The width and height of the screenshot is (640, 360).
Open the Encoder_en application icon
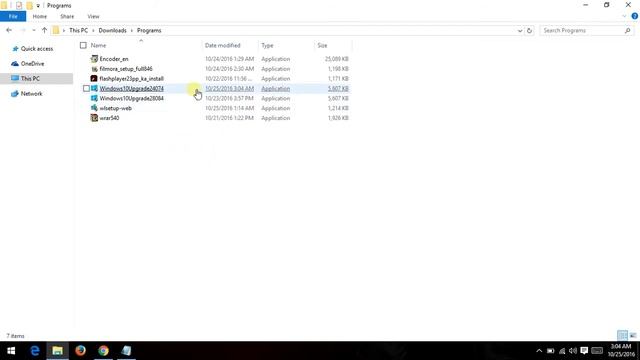94,59
